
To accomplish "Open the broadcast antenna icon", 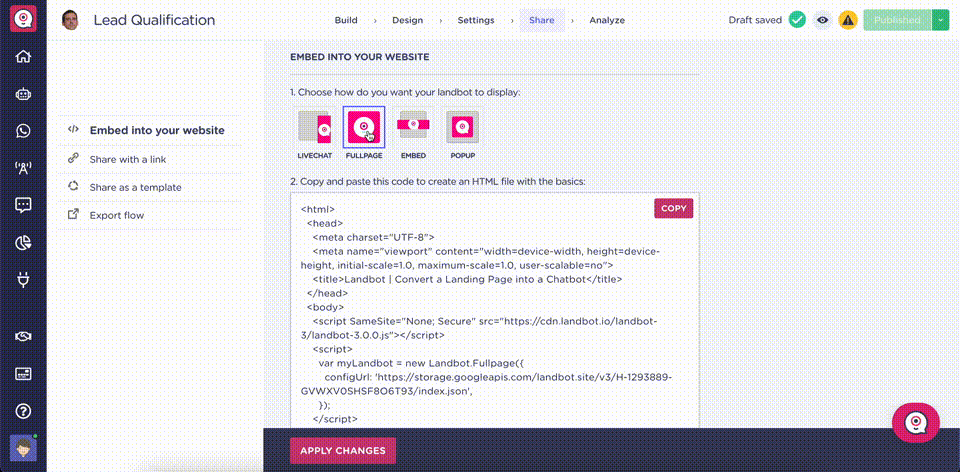I will click(x=23, y=168).
